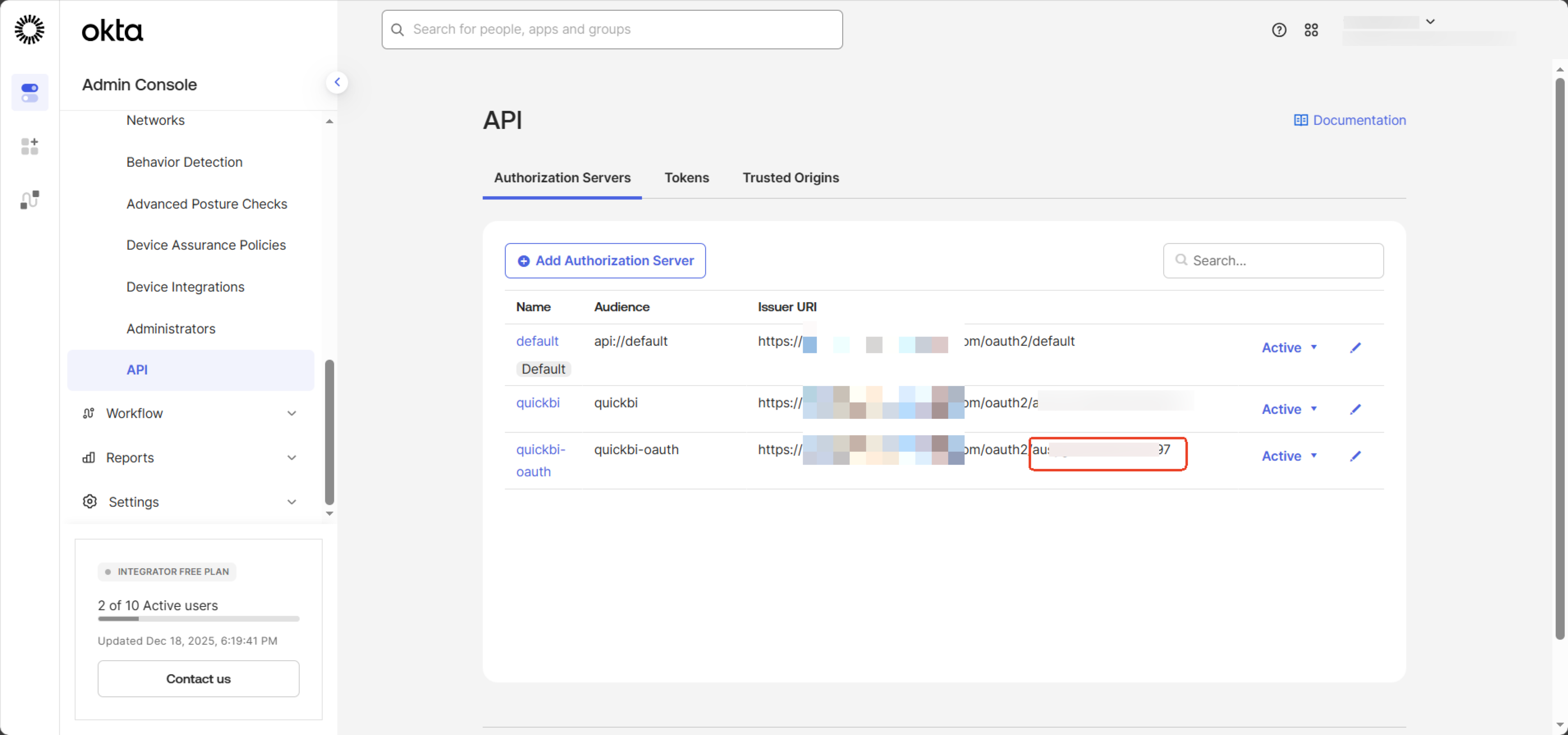Click the Okta sunburst logo icon

pyautogui.click(x=29, y=30)
